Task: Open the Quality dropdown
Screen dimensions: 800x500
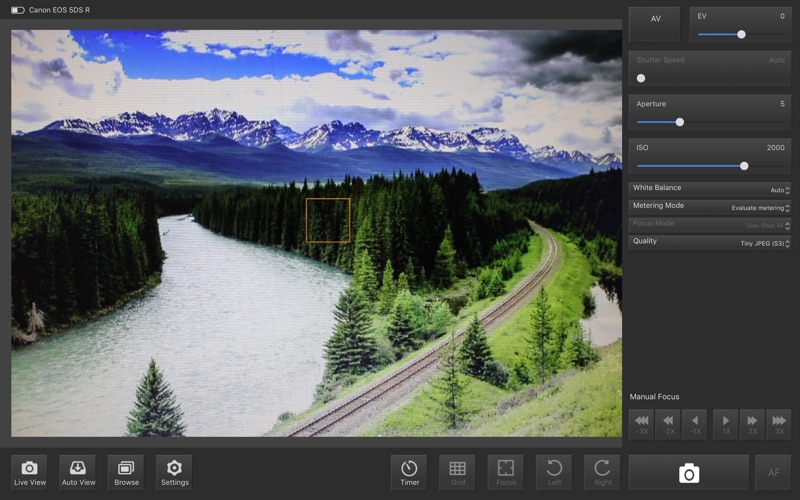Action: click(710, 242)
